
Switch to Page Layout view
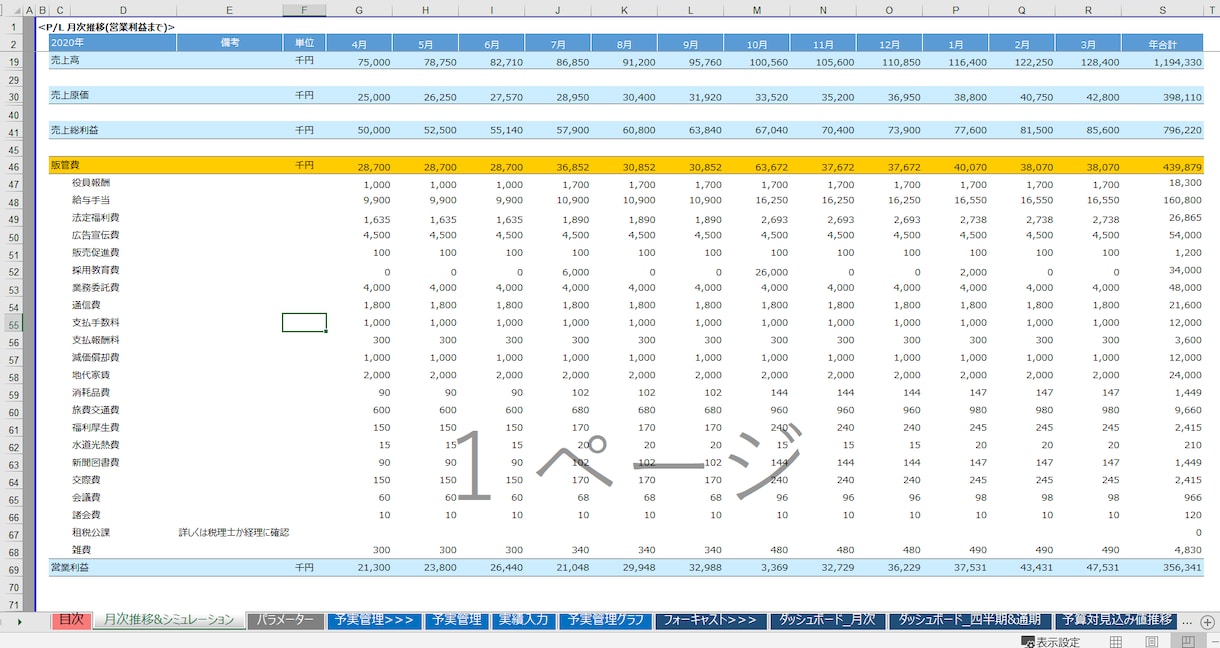tap(1151, 642)
